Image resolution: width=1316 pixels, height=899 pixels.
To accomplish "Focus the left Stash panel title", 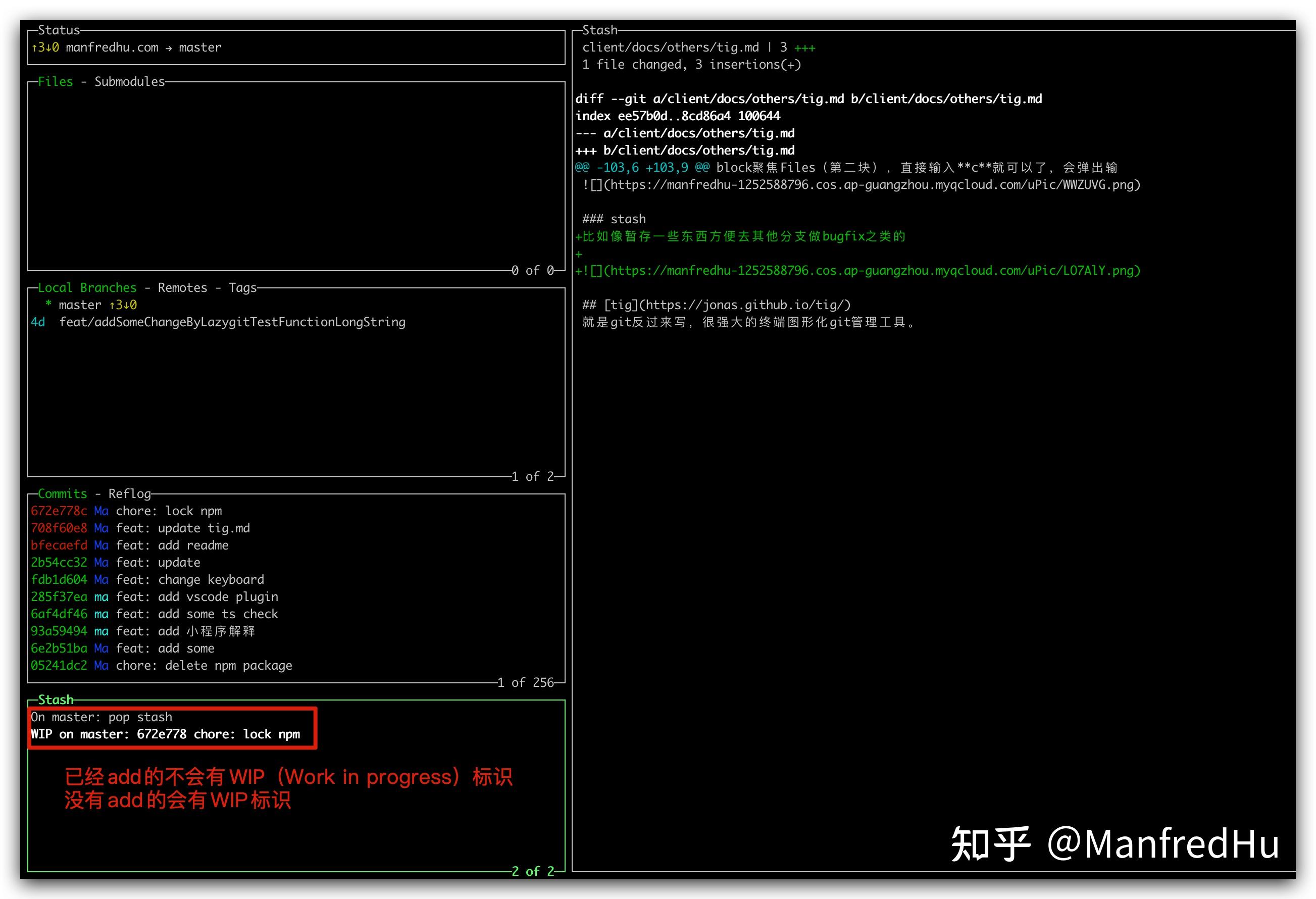I will [56, 700].
